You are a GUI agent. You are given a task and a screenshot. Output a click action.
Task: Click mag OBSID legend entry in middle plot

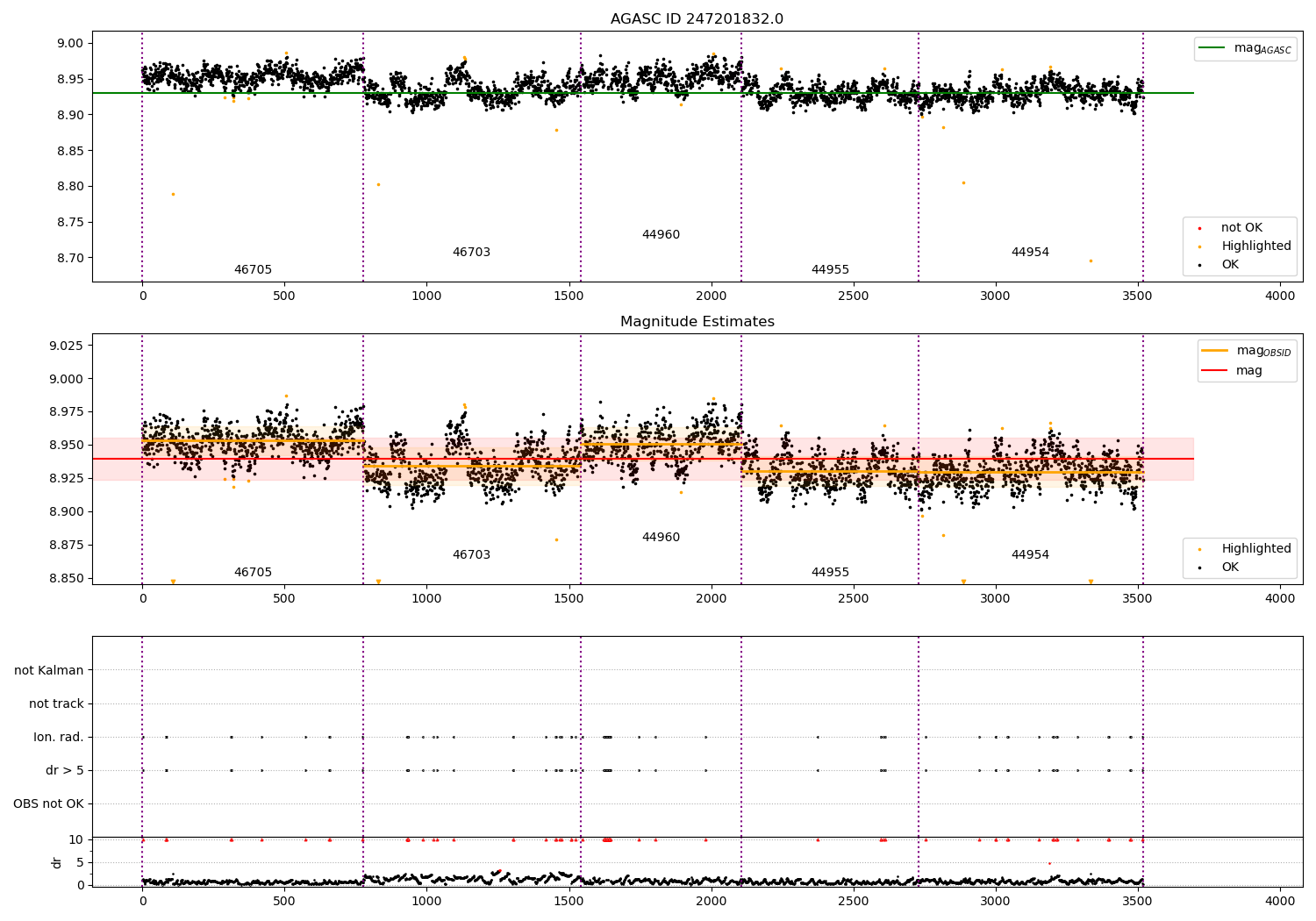[1248, 351]
